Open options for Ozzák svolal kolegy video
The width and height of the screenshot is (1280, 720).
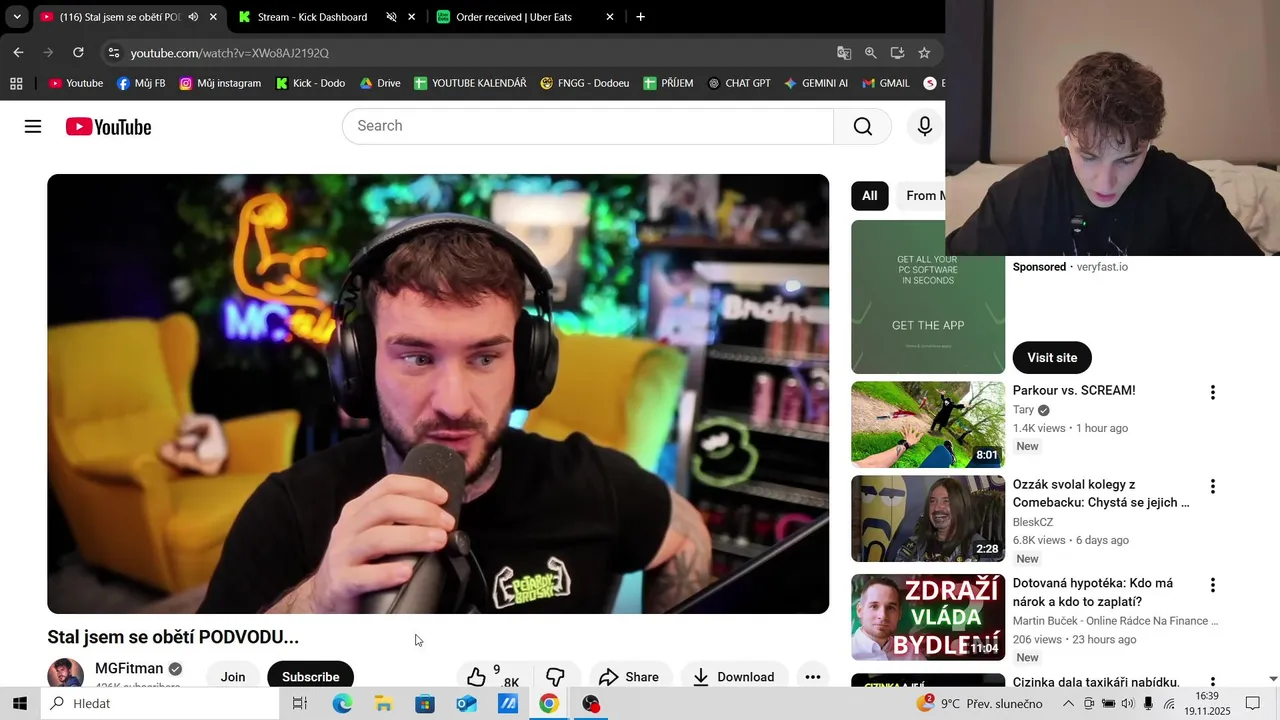tap(1212, 486)
